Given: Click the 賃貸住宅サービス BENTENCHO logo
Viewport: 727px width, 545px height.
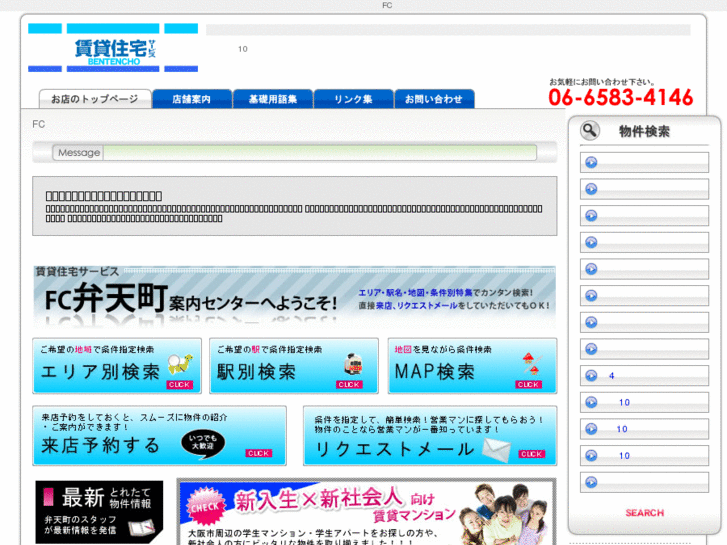Looking at the screenshot, I should coord(113,48).
